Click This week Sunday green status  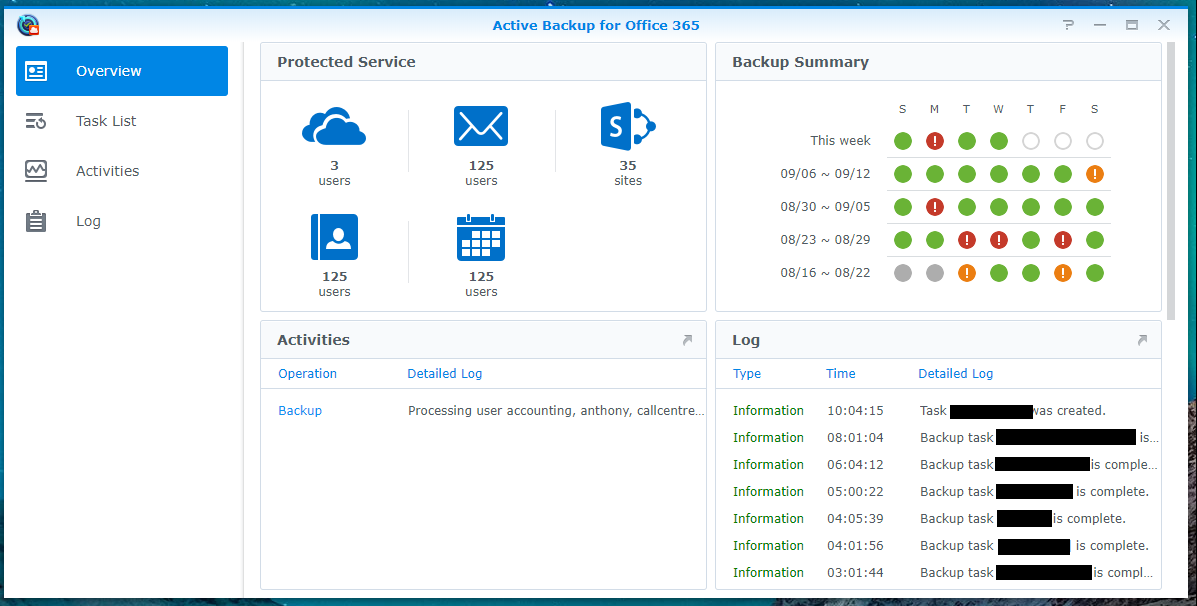pyautogui.click(x=903, y=141)
